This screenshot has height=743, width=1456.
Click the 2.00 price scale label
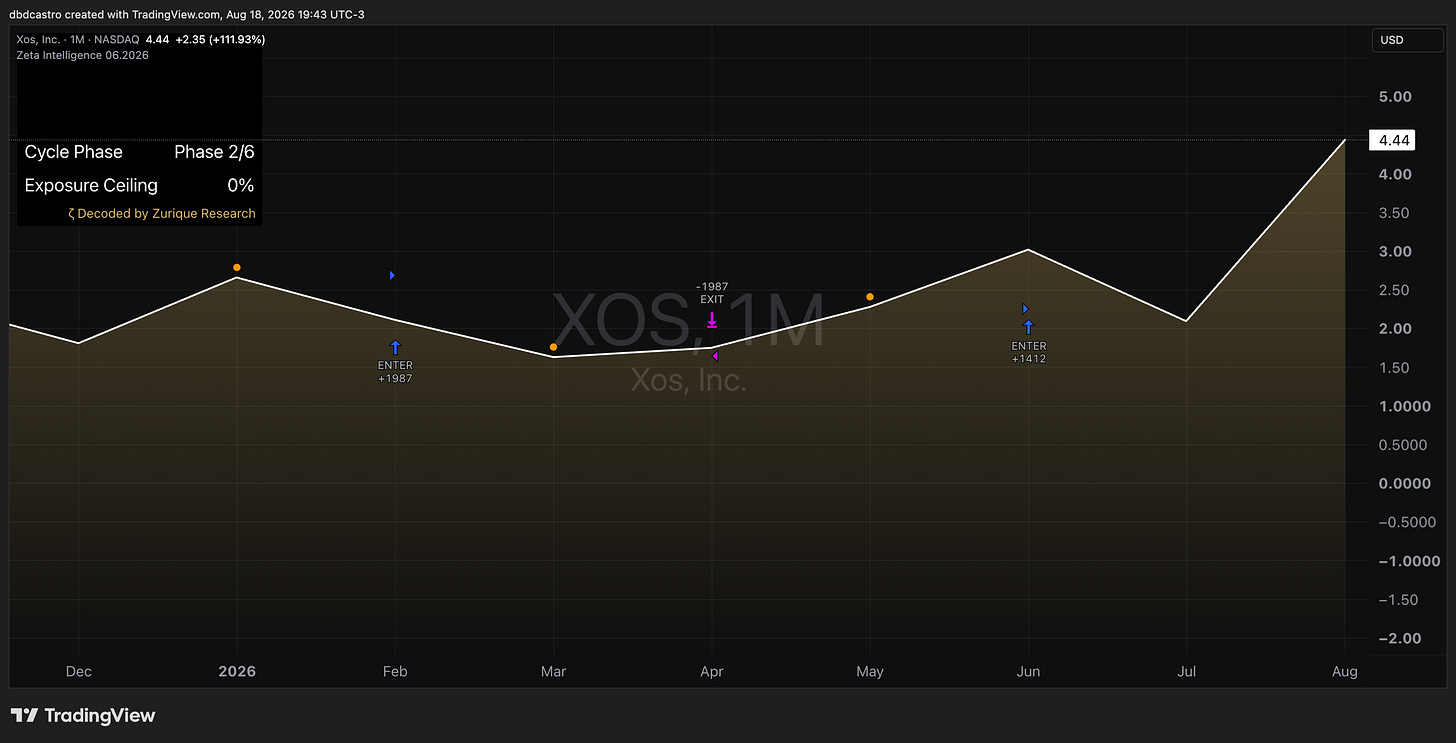click(1395, 329)
